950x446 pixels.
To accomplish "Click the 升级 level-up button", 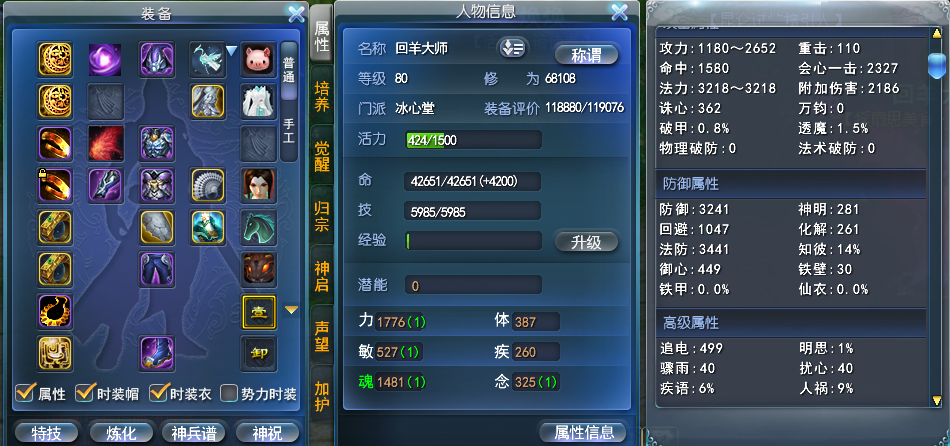I will point(586,242).
